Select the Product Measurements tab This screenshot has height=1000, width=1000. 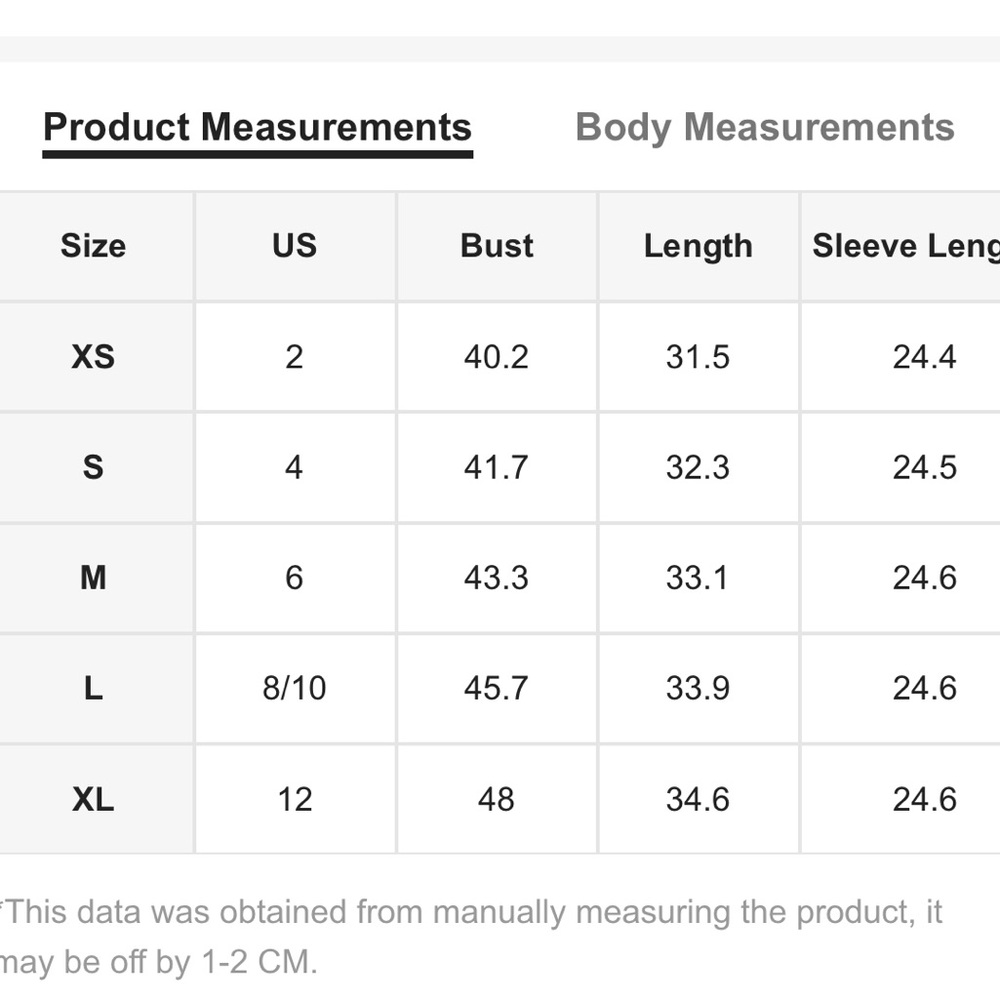[x=257, y=128]
